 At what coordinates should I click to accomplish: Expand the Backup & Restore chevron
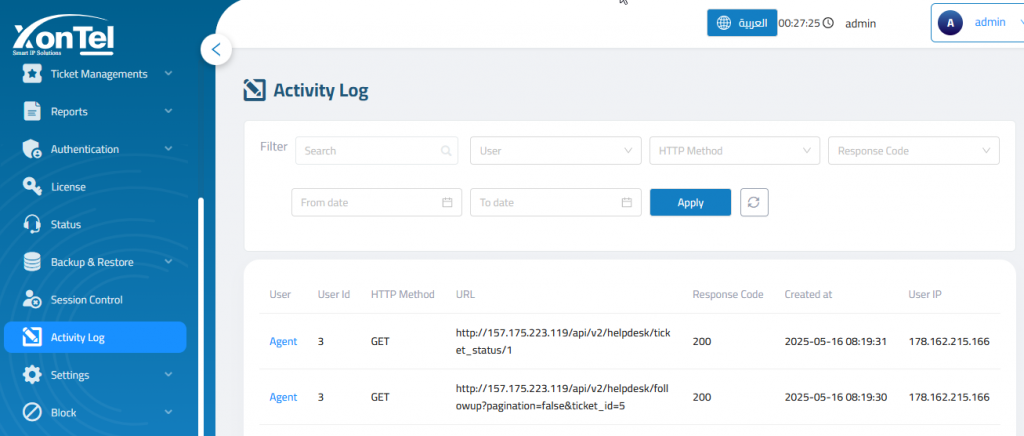tap(168, 262)
